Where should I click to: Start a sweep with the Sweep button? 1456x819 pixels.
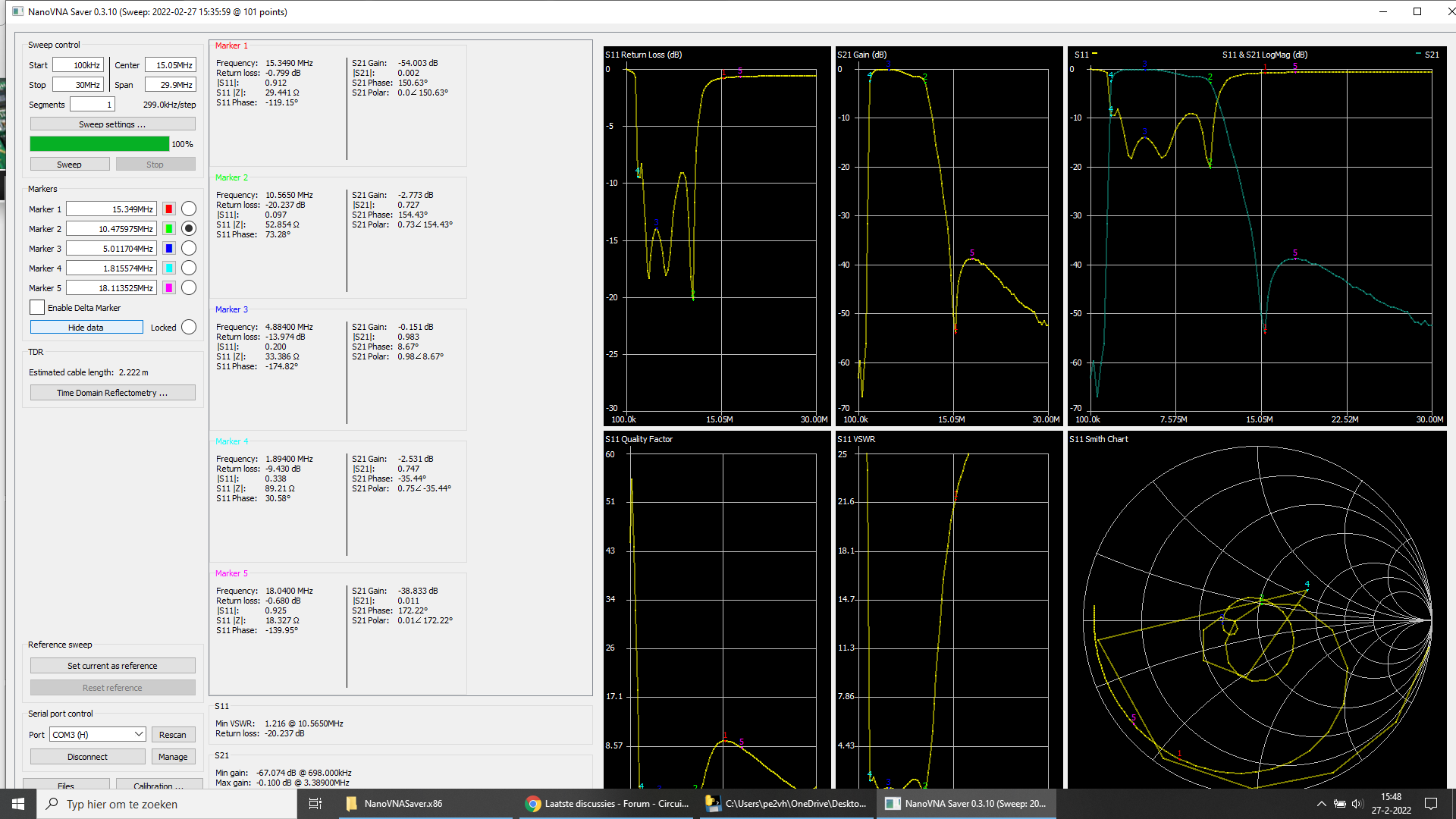pyautogui.click(x=70, y=164)
